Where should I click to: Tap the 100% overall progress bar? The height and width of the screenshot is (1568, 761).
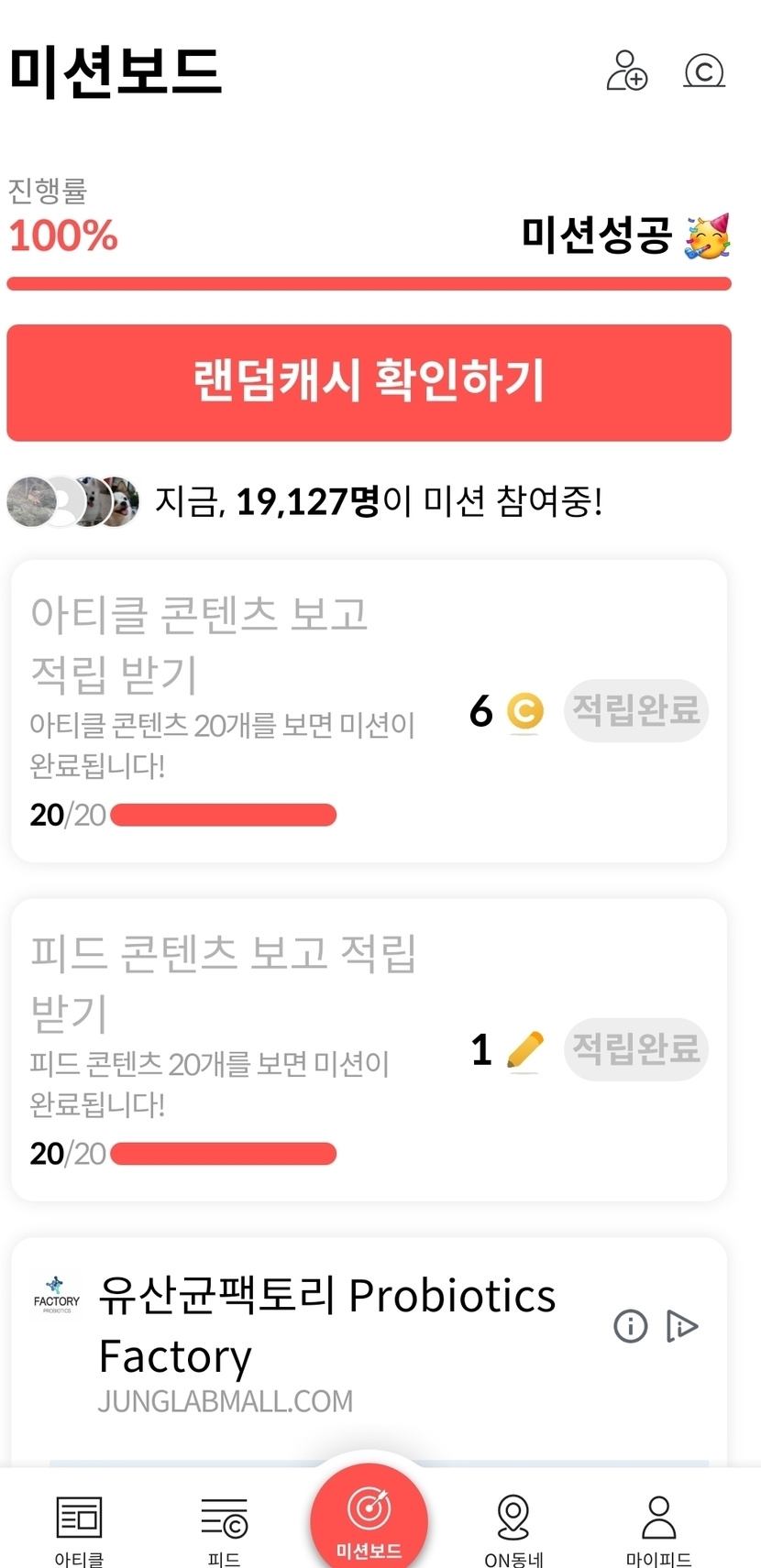[369, 284]
